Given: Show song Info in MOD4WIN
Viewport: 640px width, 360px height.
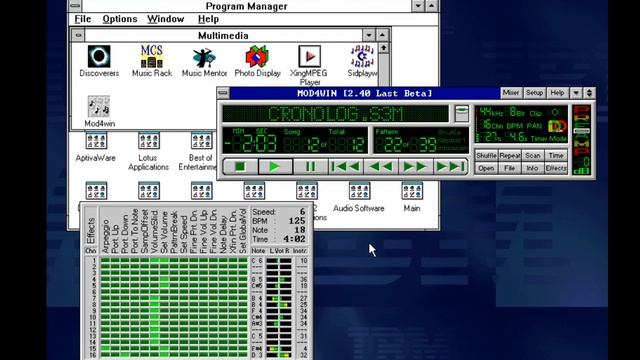Looking at the screenshot, I should click(533, 168).
